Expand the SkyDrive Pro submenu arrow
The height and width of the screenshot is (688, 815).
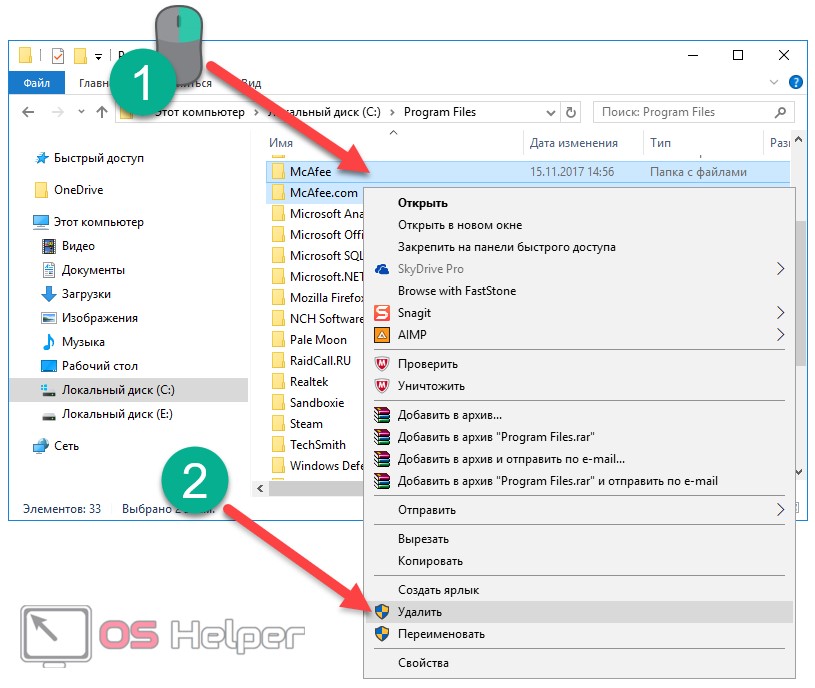[x=780, y=269]
